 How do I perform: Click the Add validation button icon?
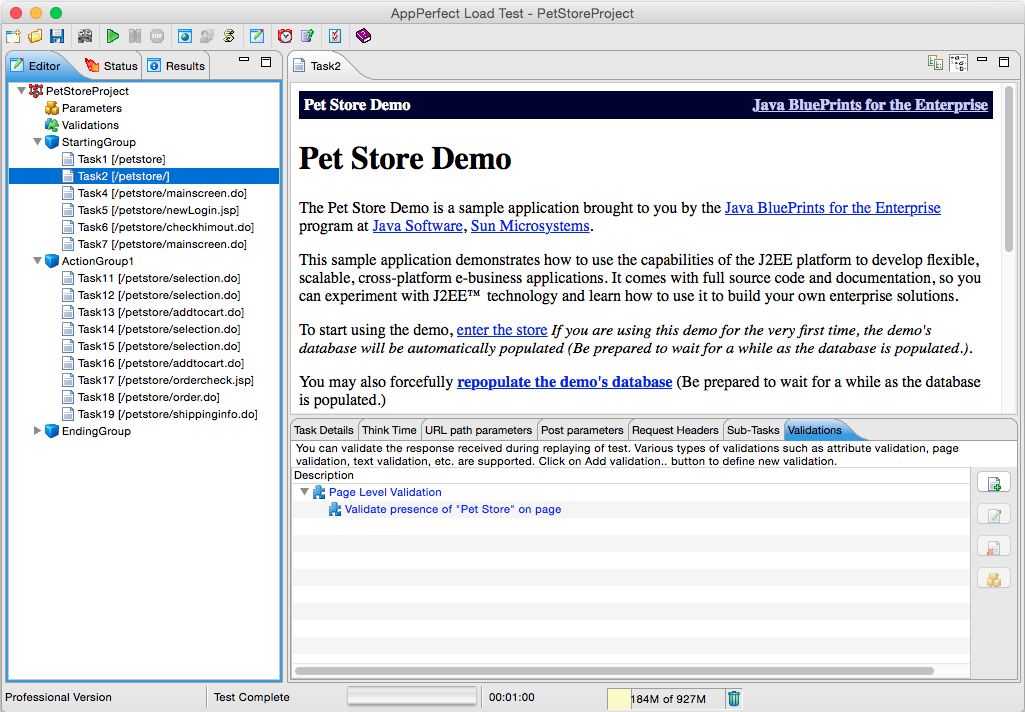(x=994, y=483)
